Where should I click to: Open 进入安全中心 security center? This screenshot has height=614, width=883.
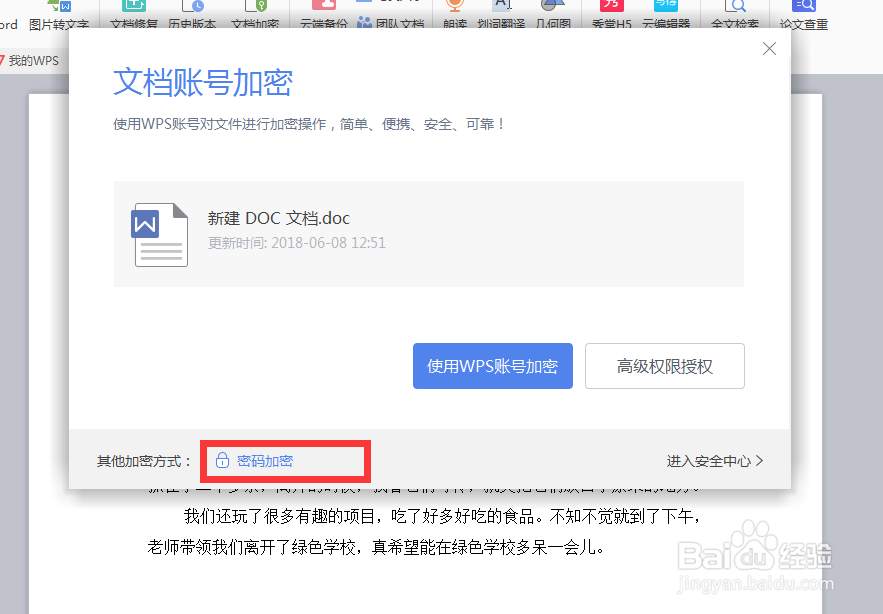714,461
